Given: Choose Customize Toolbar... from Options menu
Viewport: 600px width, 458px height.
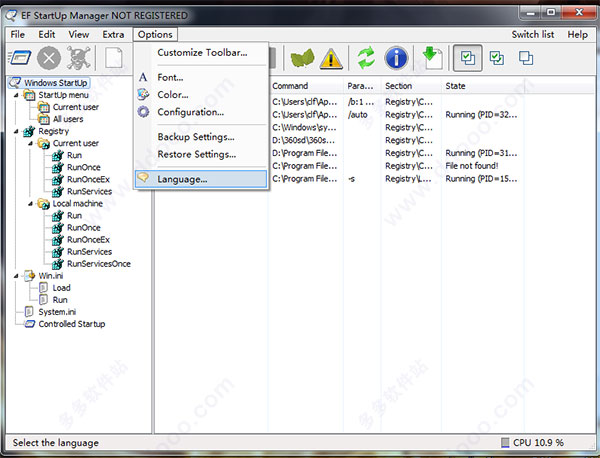Looking at the screenshot, I should pyautogui.click(x=201, y=52).
